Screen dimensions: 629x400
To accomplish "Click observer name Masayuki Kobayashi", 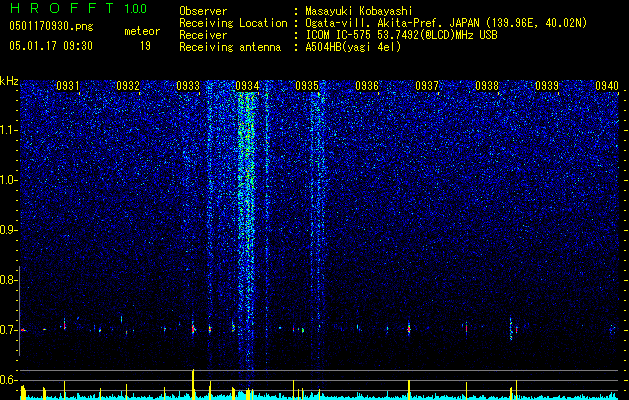I will pos(359,11).
